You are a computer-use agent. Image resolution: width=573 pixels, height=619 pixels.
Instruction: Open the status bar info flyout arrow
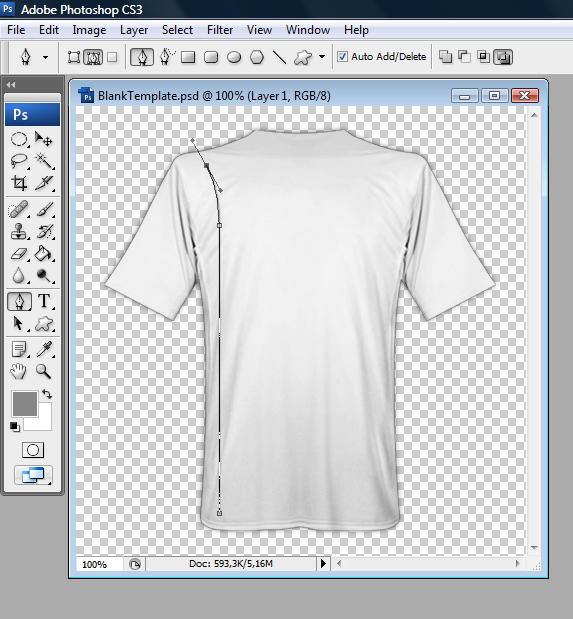coord(323,564)
